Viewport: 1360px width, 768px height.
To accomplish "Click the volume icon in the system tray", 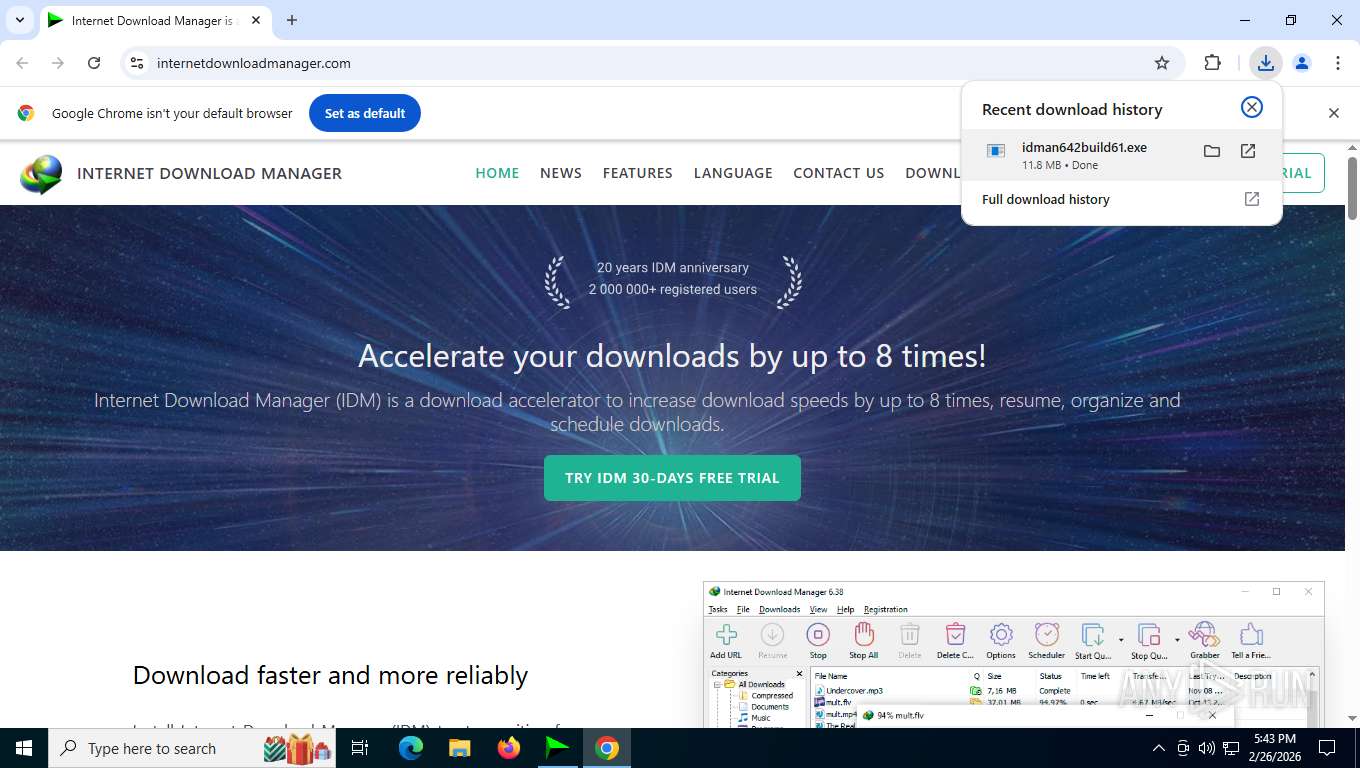I will pyautogui.click(x=1206, y=748).
